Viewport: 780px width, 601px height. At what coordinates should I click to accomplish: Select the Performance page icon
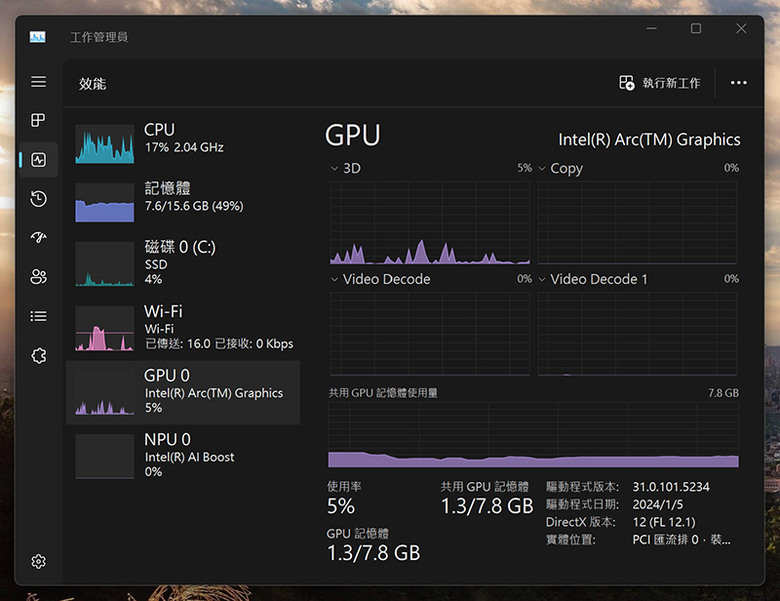[38, 160]
